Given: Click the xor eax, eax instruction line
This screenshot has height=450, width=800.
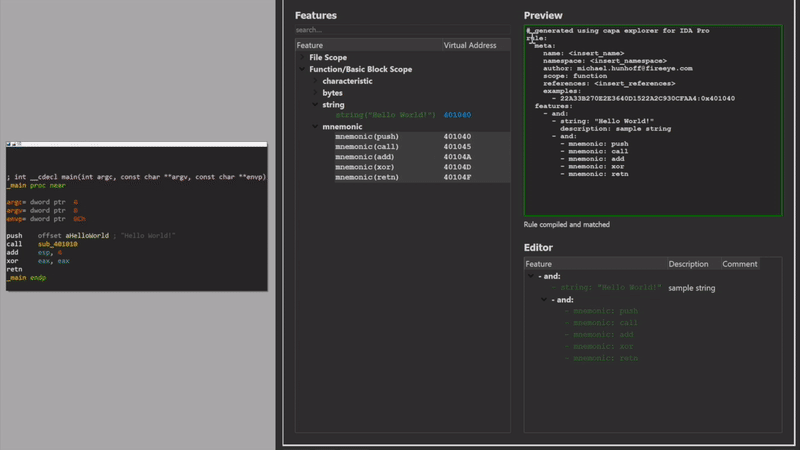Looking at the screenshot, I should (38, 261).
